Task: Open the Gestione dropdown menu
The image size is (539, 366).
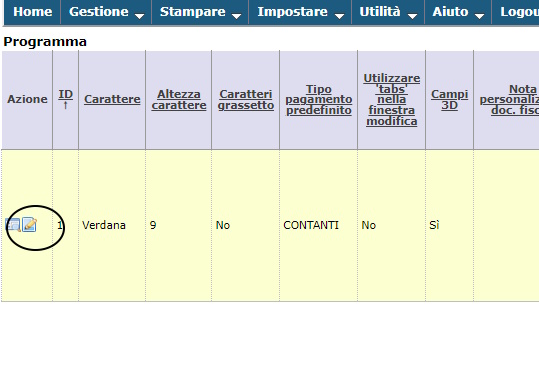Action: [106, 12]
